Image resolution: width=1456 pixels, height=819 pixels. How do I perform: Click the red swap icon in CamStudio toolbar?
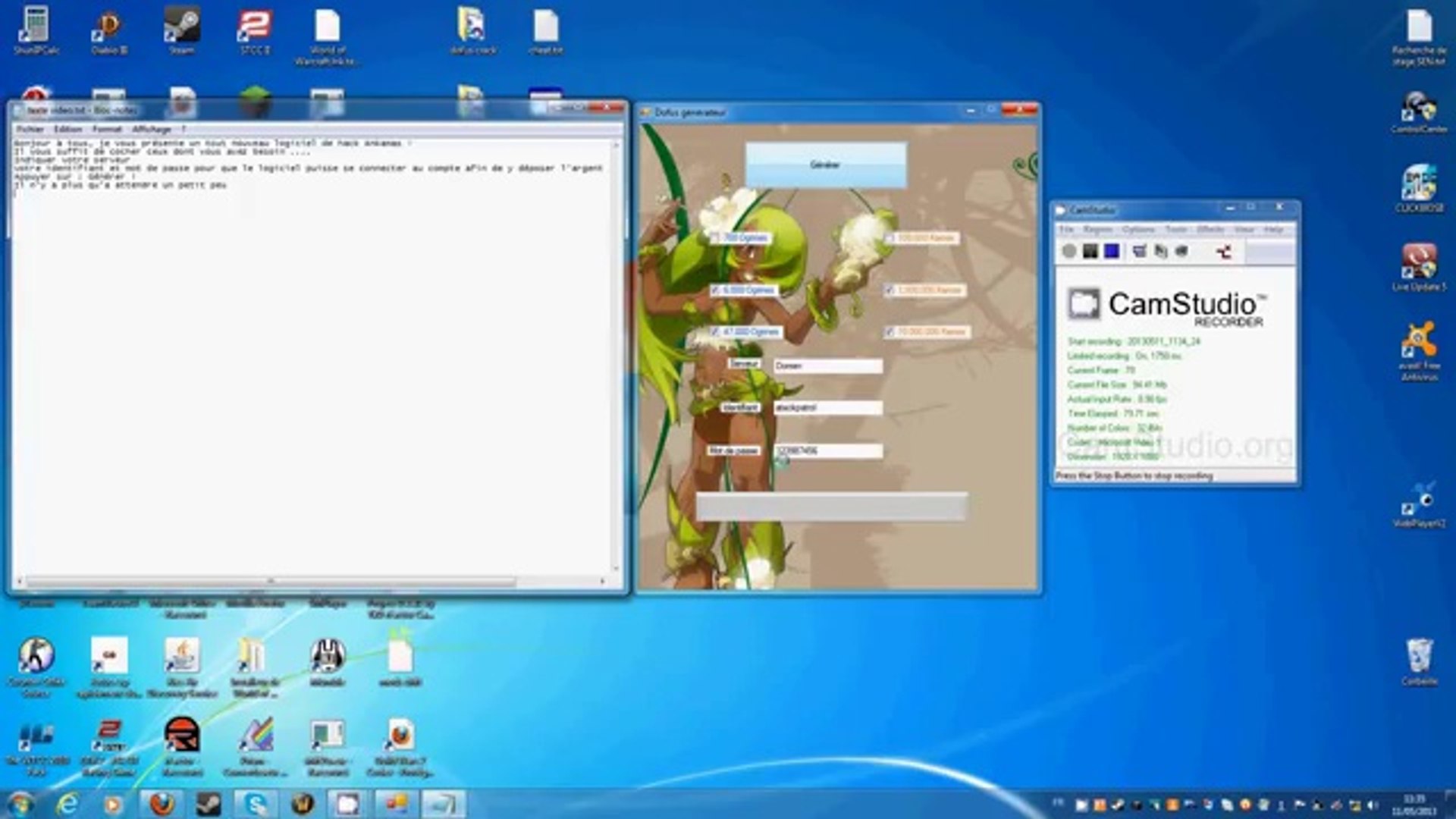click(x=1223, y=252)
